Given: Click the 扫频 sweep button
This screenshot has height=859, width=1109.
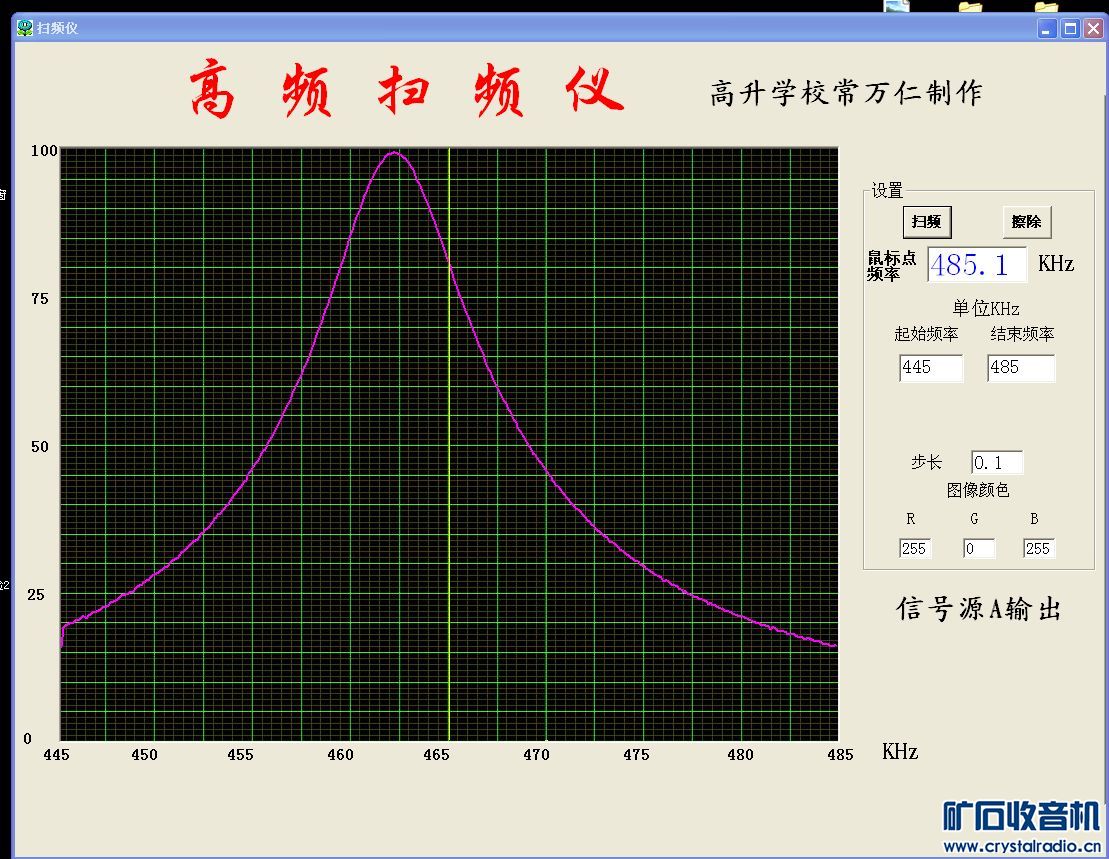Looking at the screenshot, I should [927, 222].
